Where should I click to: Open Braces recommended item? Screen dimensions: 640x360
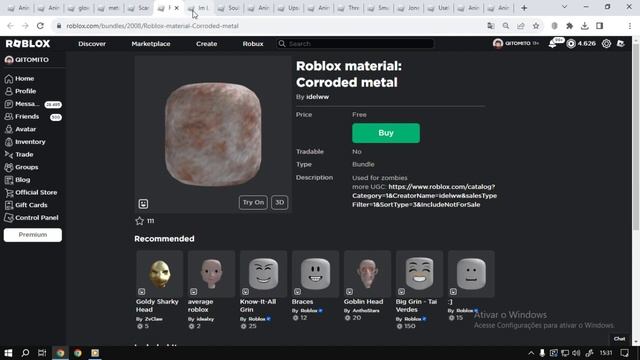pos(315,286)
